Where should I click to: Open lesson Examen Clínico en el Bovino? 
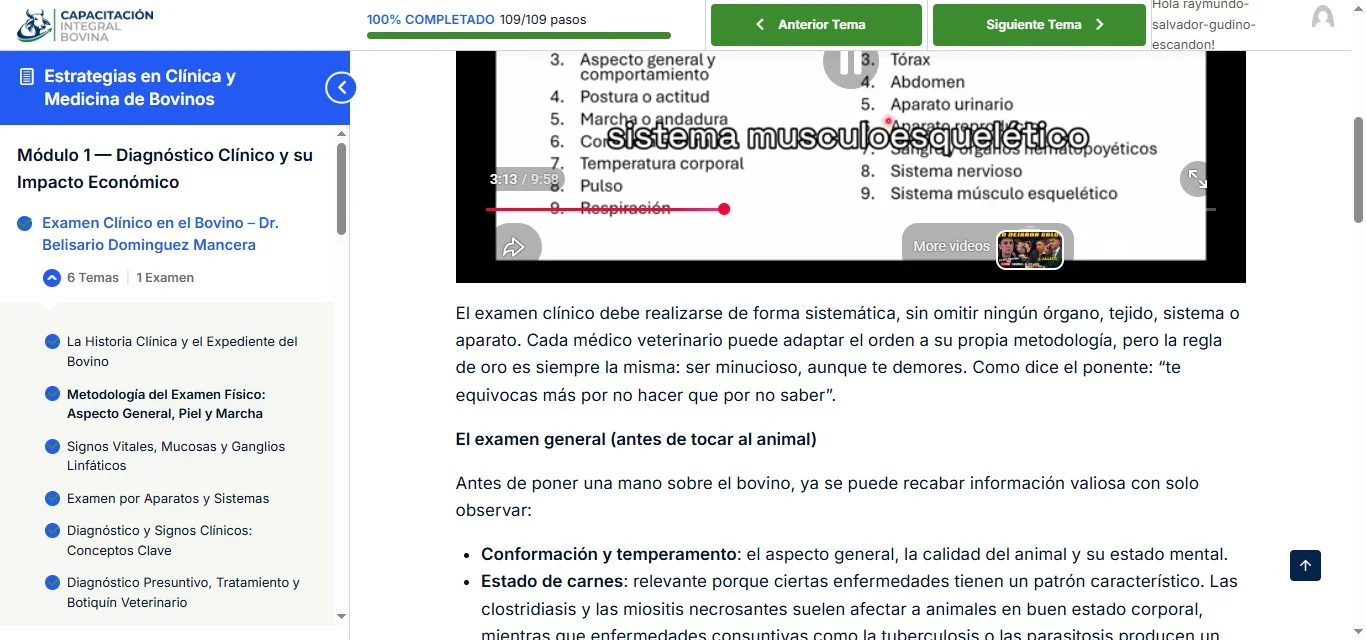(160, 233)
